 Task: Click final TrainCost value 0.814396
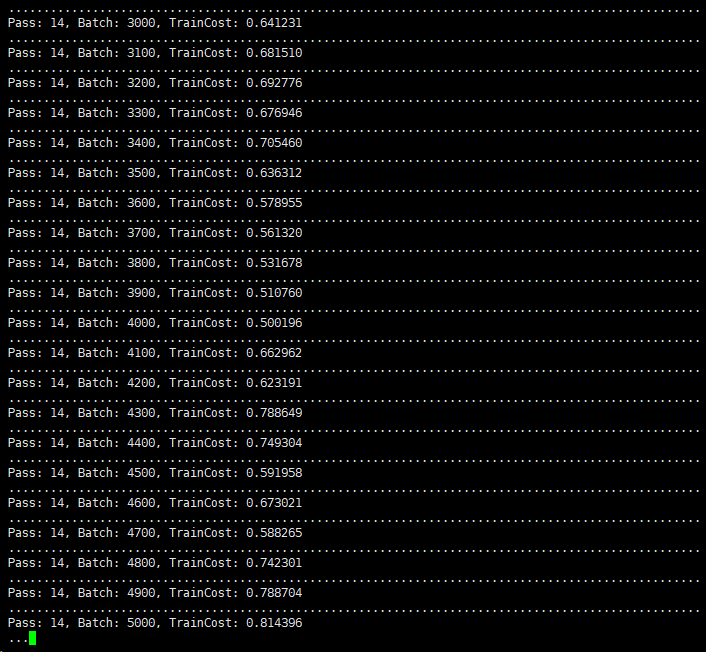pyautogui.click(x=274, y=623)
